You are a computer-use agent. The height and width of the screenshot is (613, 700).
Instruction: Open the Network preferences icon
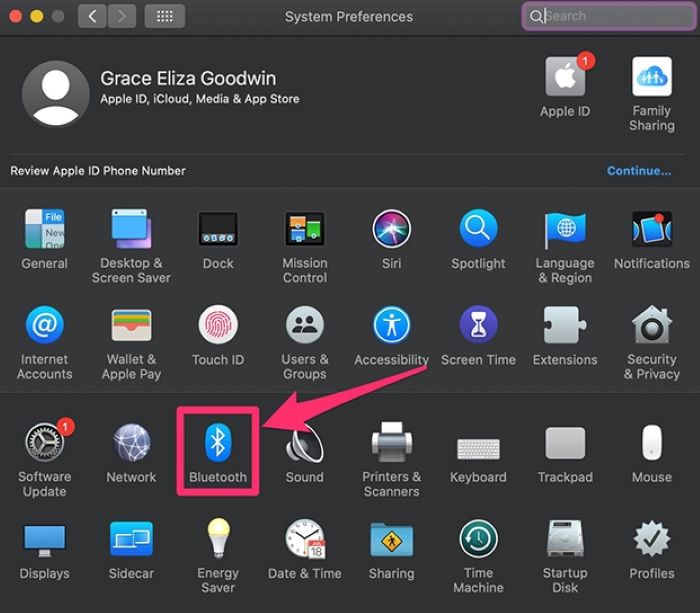[x=131, y=443]
